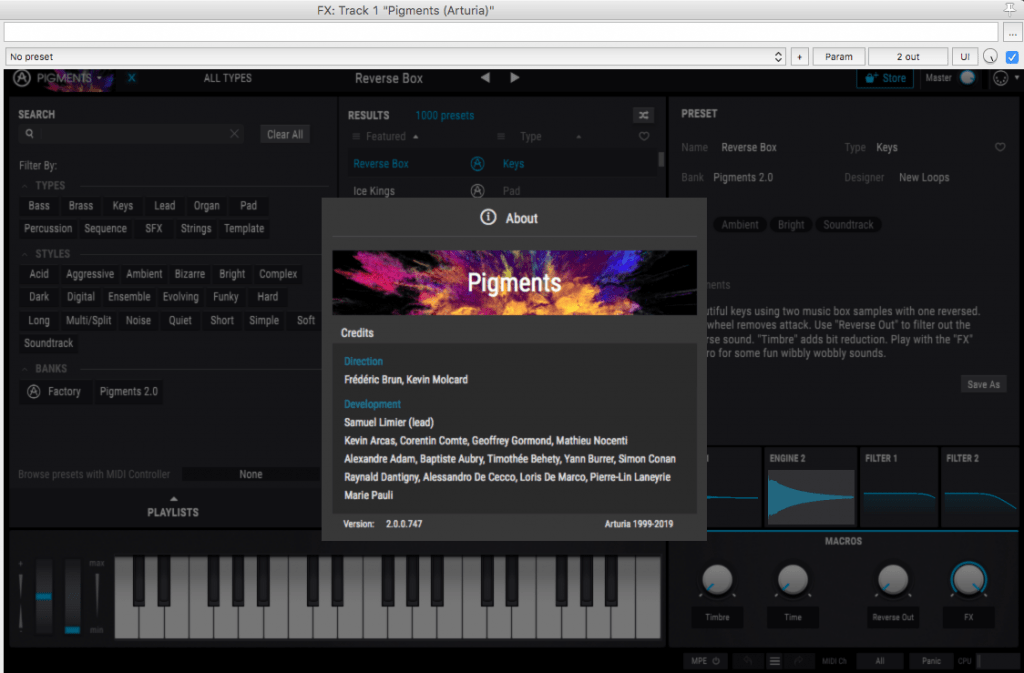Screen dimensions: 1024x673
Task: Click the undo icon in status bar
Action: point(748,661)
